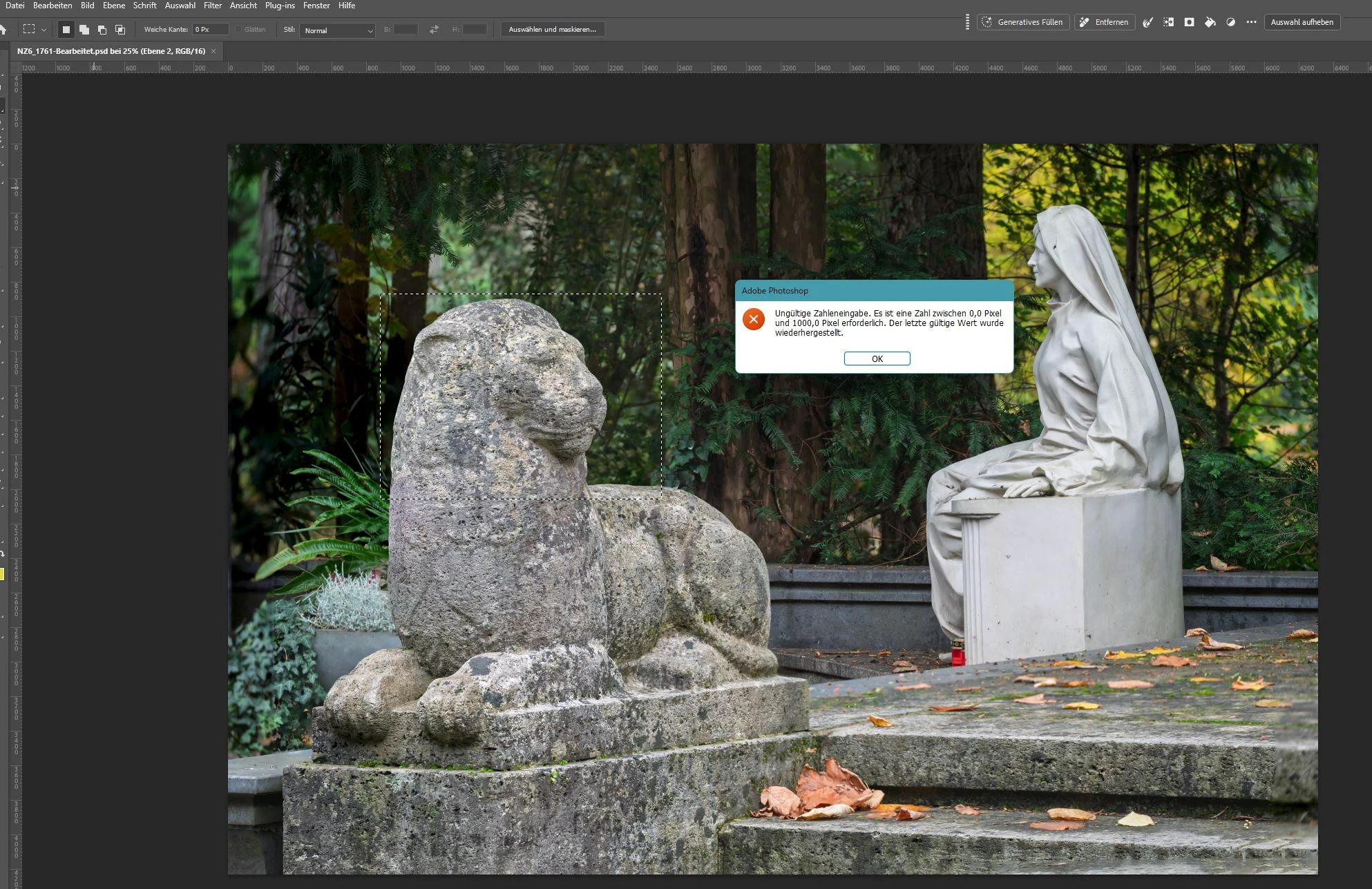Click the adjustment layer half-circle icon
The image size is (1372, 889).
tap(1230, 22)
